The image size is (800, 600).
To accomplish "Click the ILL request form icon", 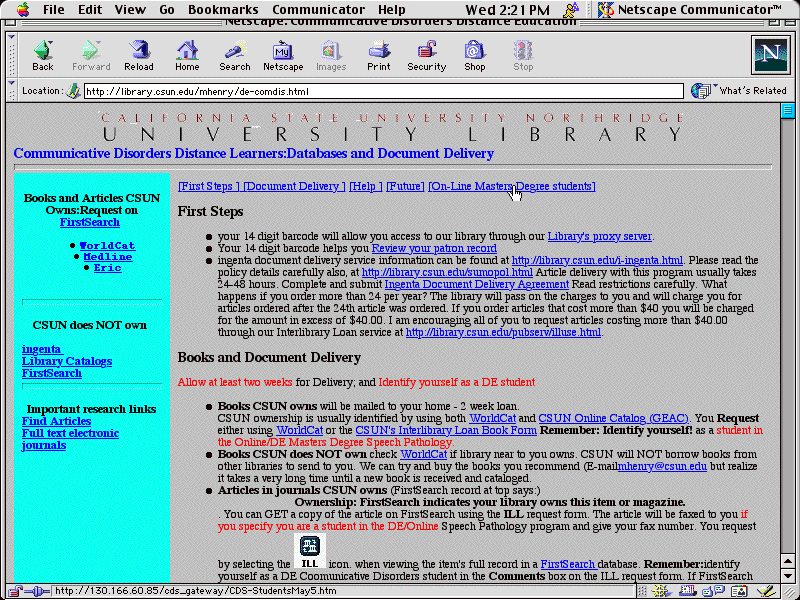I will pyautogui.click(x=310, y=552).
